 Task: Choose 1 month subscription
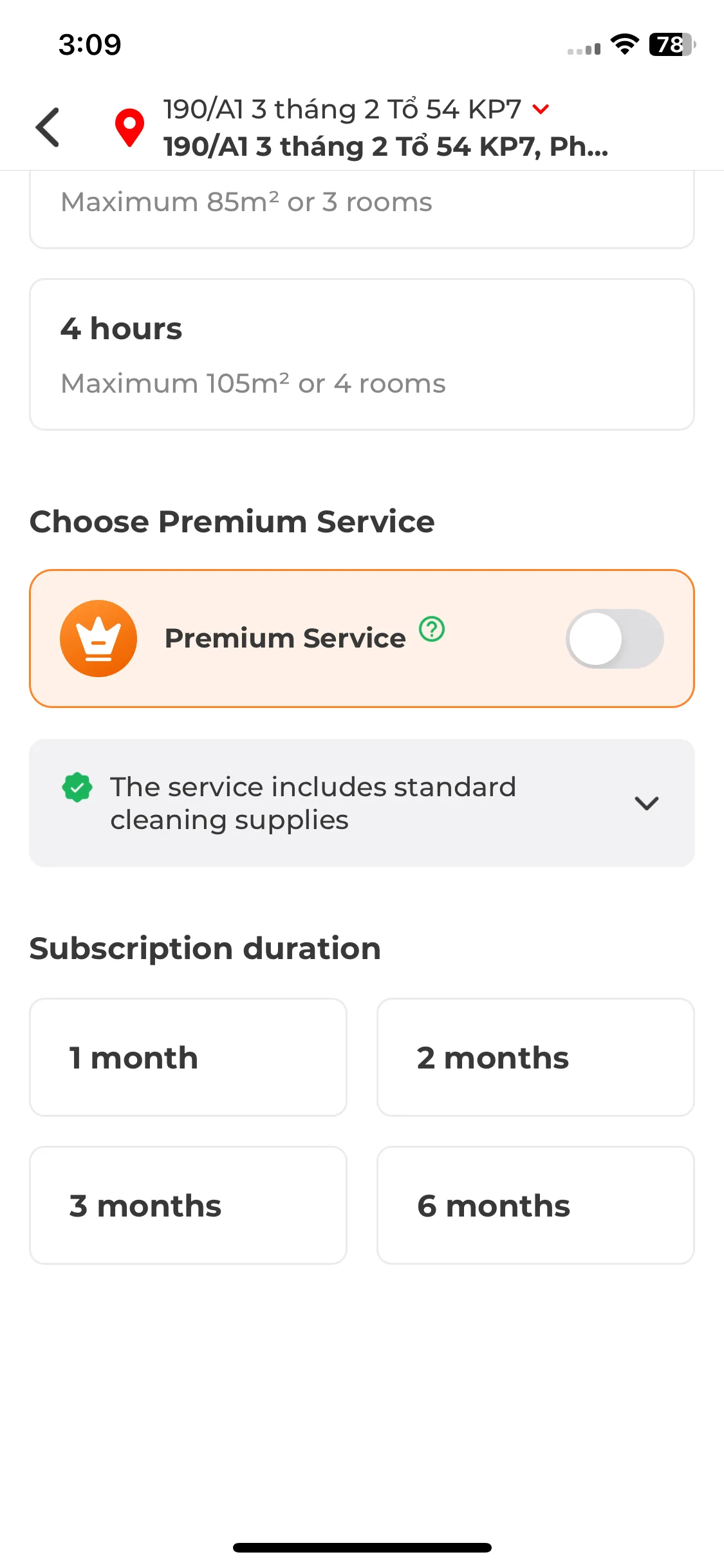(x=188, y=1058)
